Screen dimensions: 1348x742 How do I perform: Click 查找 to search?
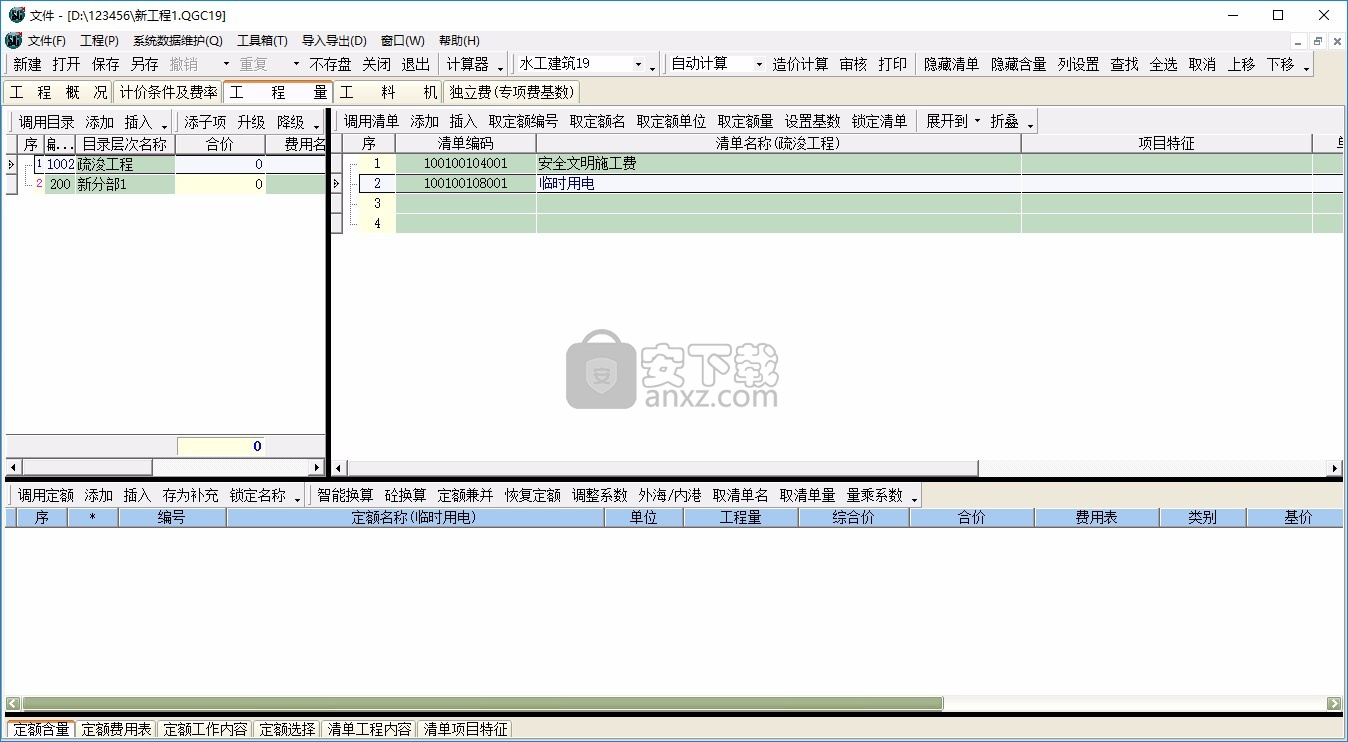(1124, 64)
